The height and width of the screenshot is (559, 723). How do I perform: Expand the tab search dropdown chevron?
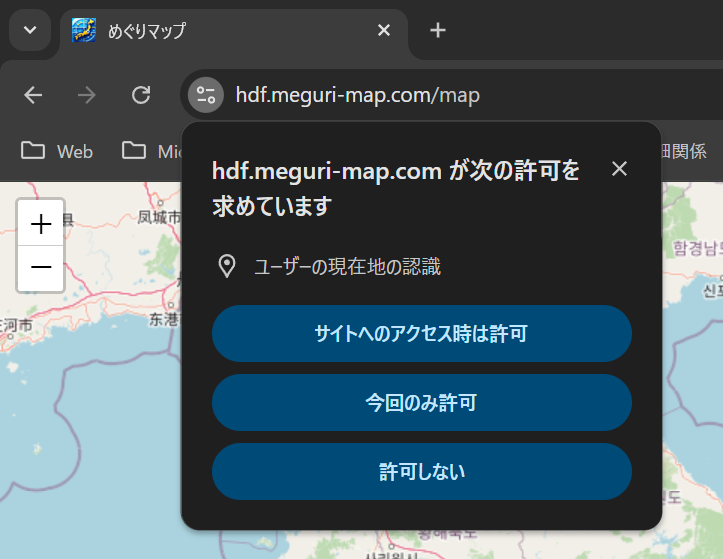coord(30,30)
